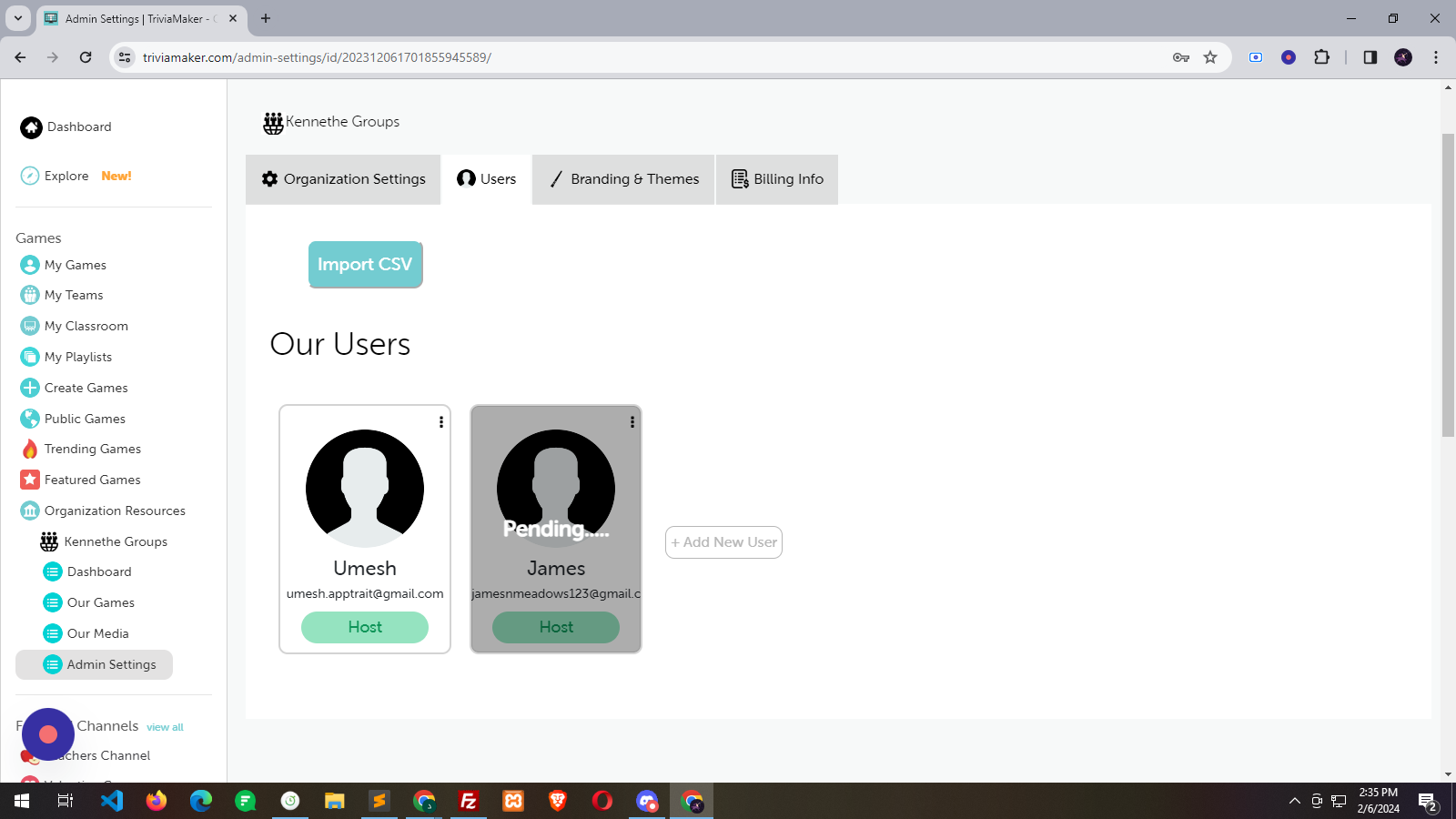Open Create Games plus icon

pyautogui.click(x=30, y=388)
